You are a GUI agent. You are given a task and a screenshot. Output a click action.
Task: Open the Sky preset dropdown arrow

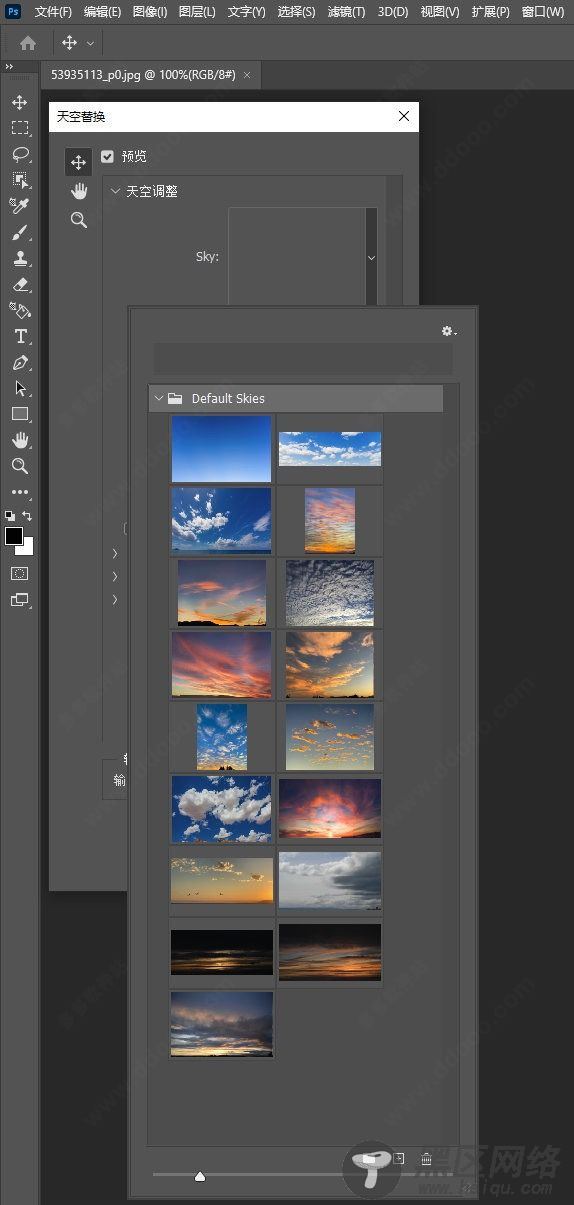[x=371, y=257]
